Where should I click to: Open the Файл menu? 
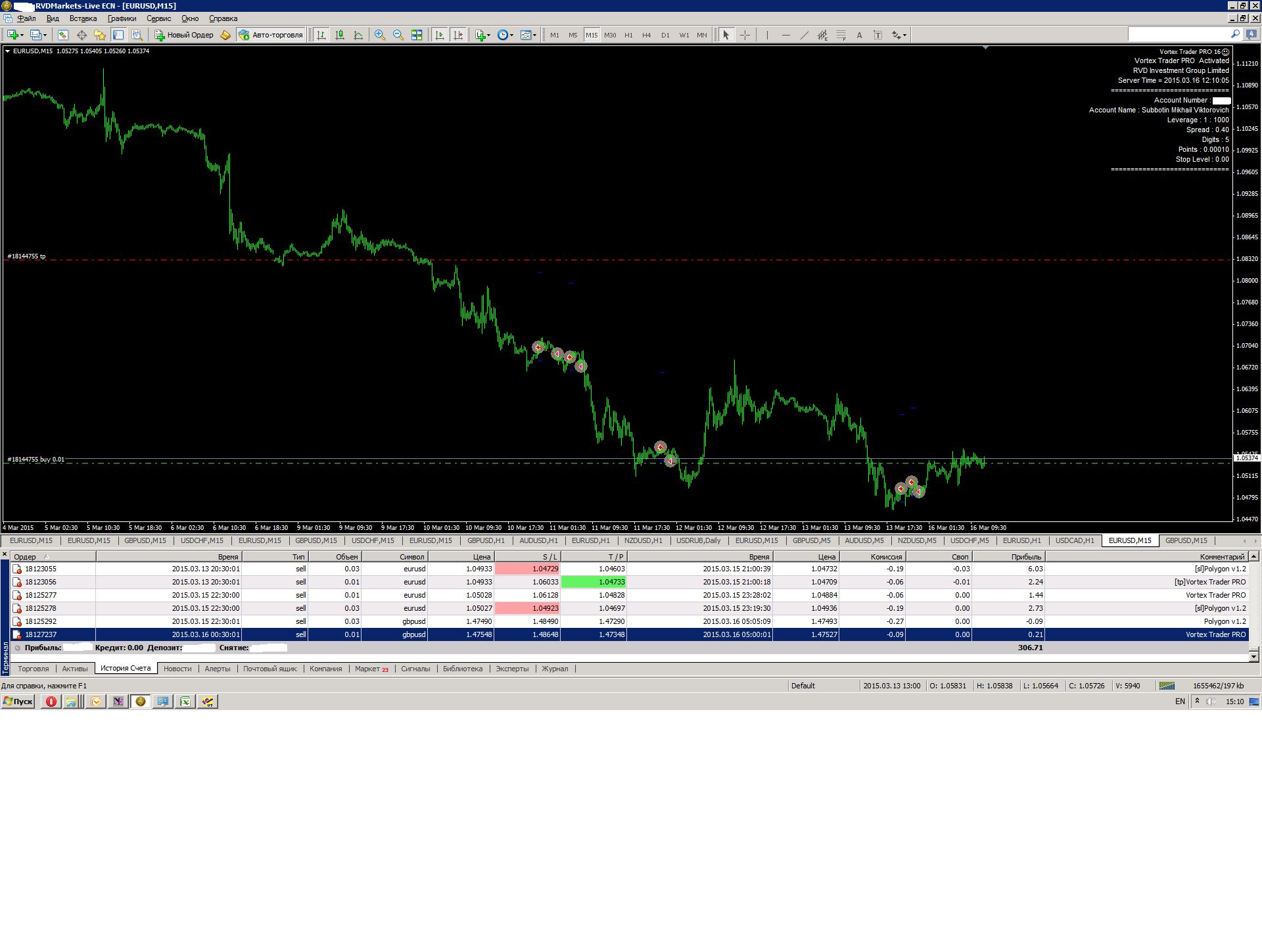(x=26, y=18)
